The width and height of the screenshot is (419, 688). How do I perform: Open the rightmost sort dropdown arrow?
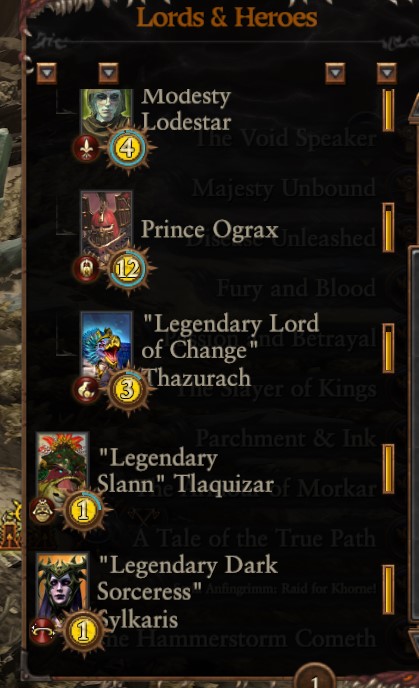tap(387, 73)
